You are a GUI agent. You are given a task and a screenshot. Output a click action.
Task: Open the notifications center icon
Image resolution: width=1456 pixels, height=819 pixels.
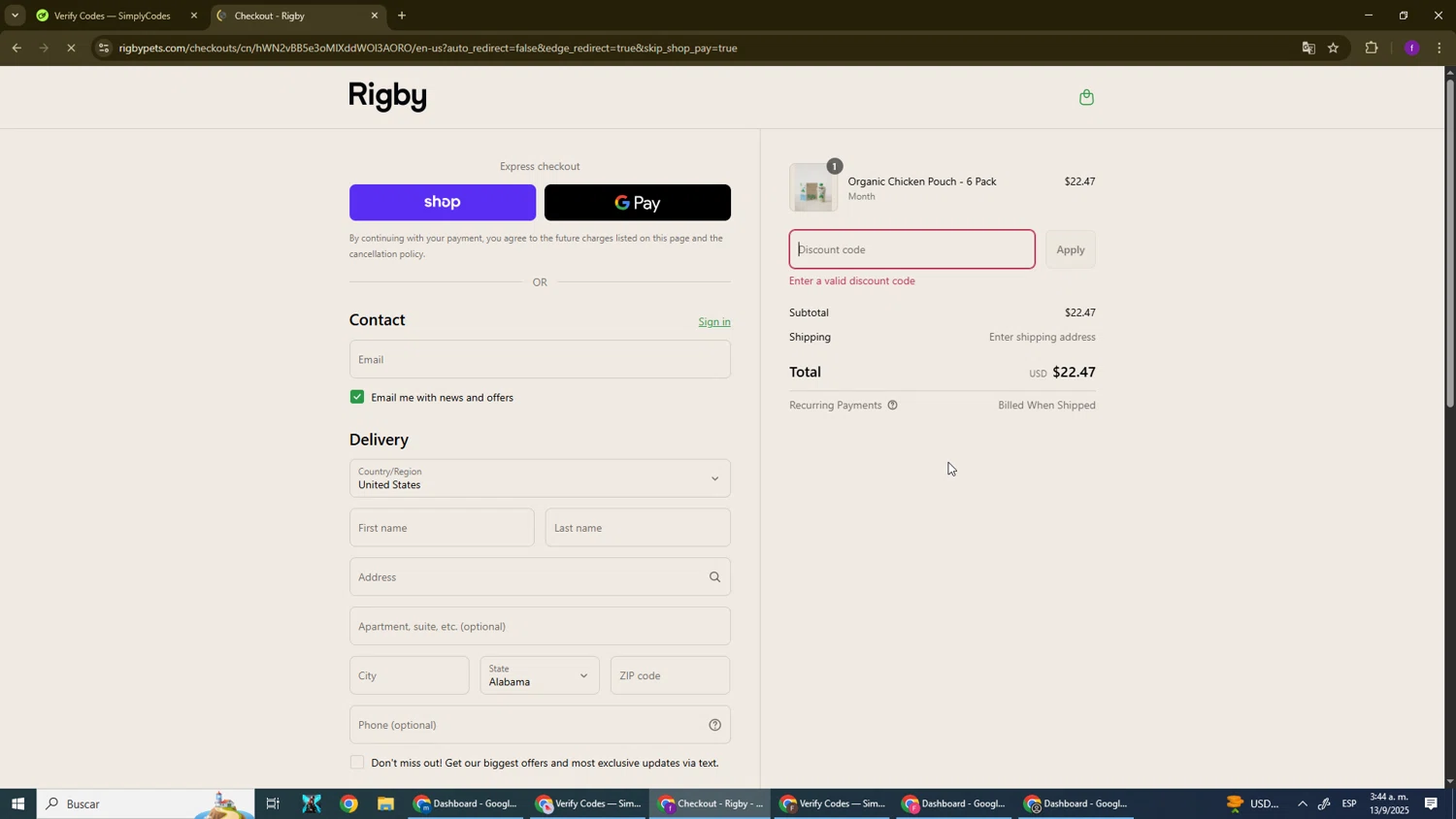tap(1431, 804)
